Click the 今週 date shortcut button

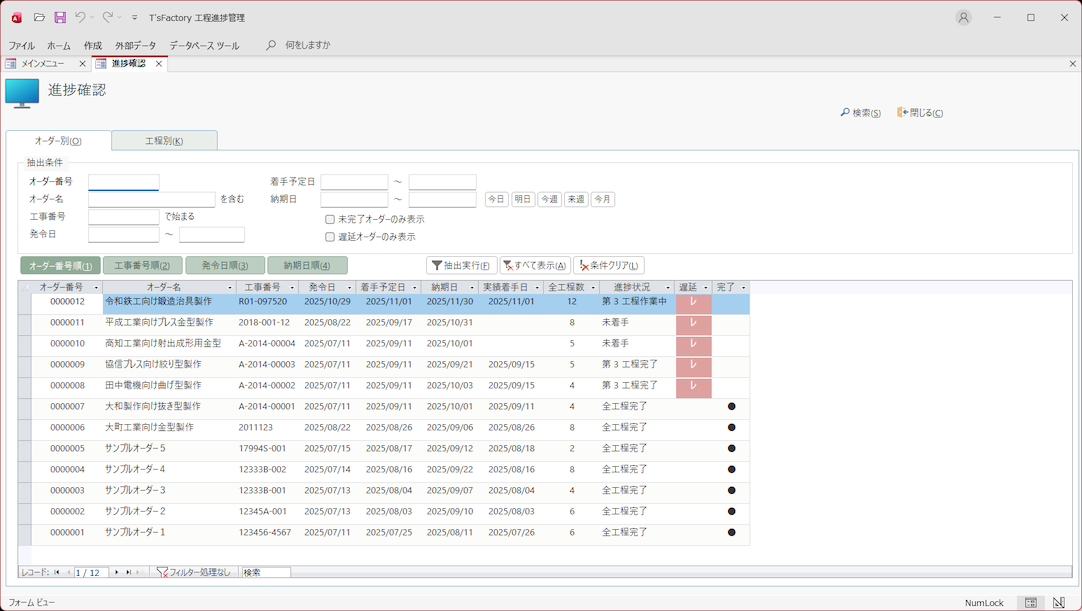(x=549, y=199)
